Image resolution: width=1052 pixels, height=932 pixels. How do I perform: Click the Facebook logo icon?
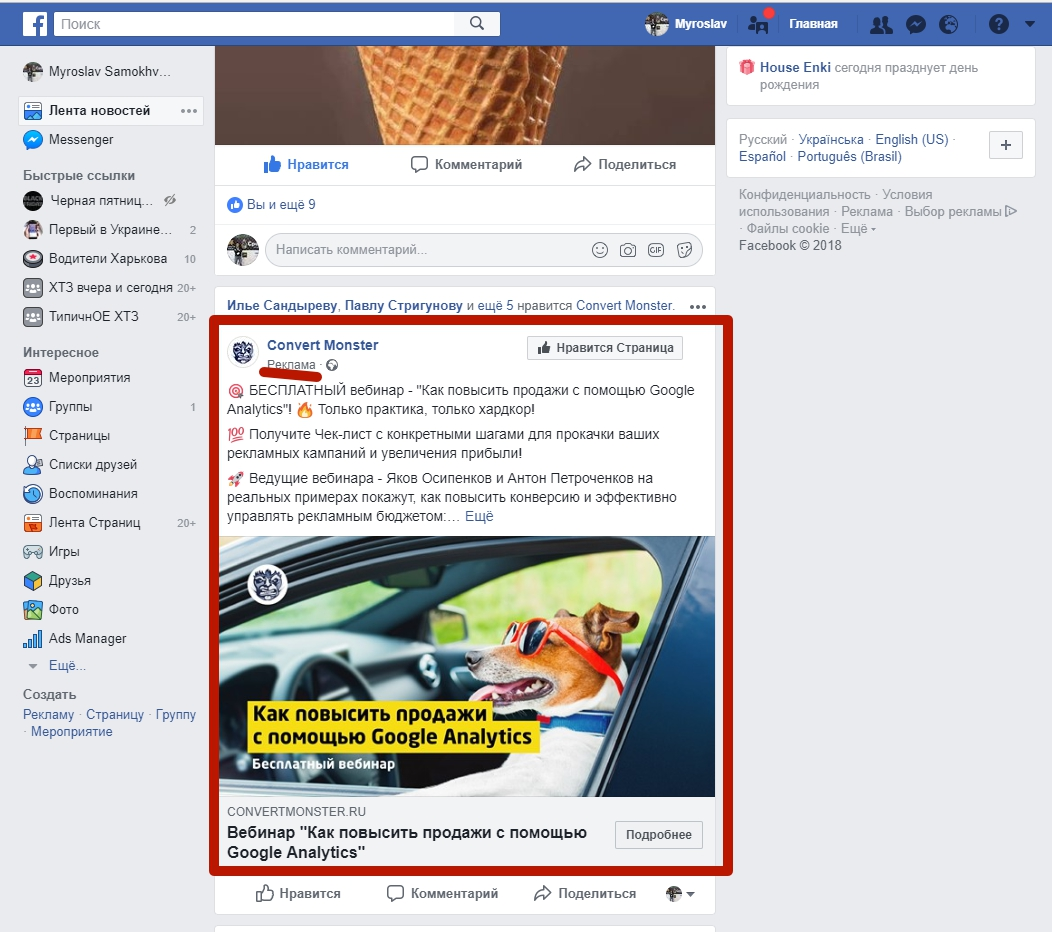tap(35, 24)
